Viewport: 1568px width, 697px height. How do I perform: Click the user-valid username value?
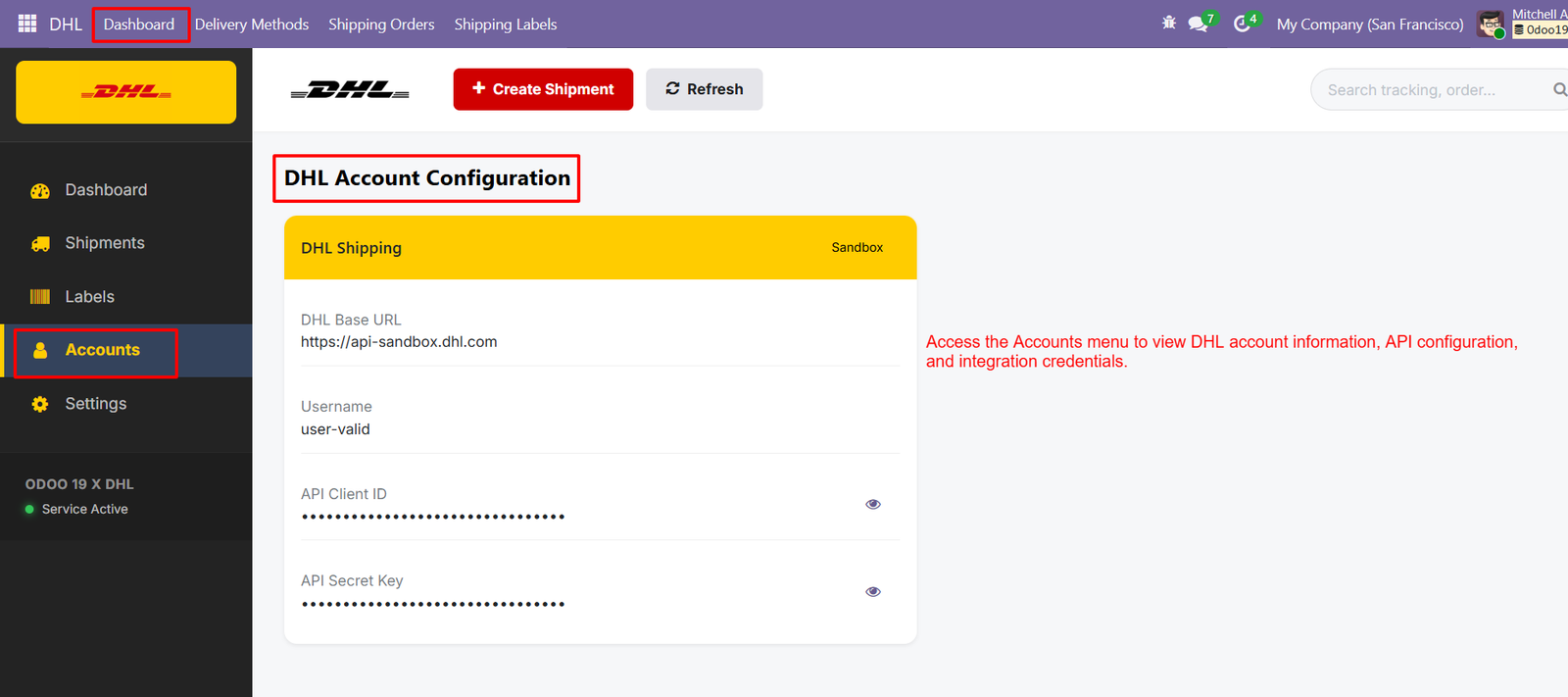[335, 429]
